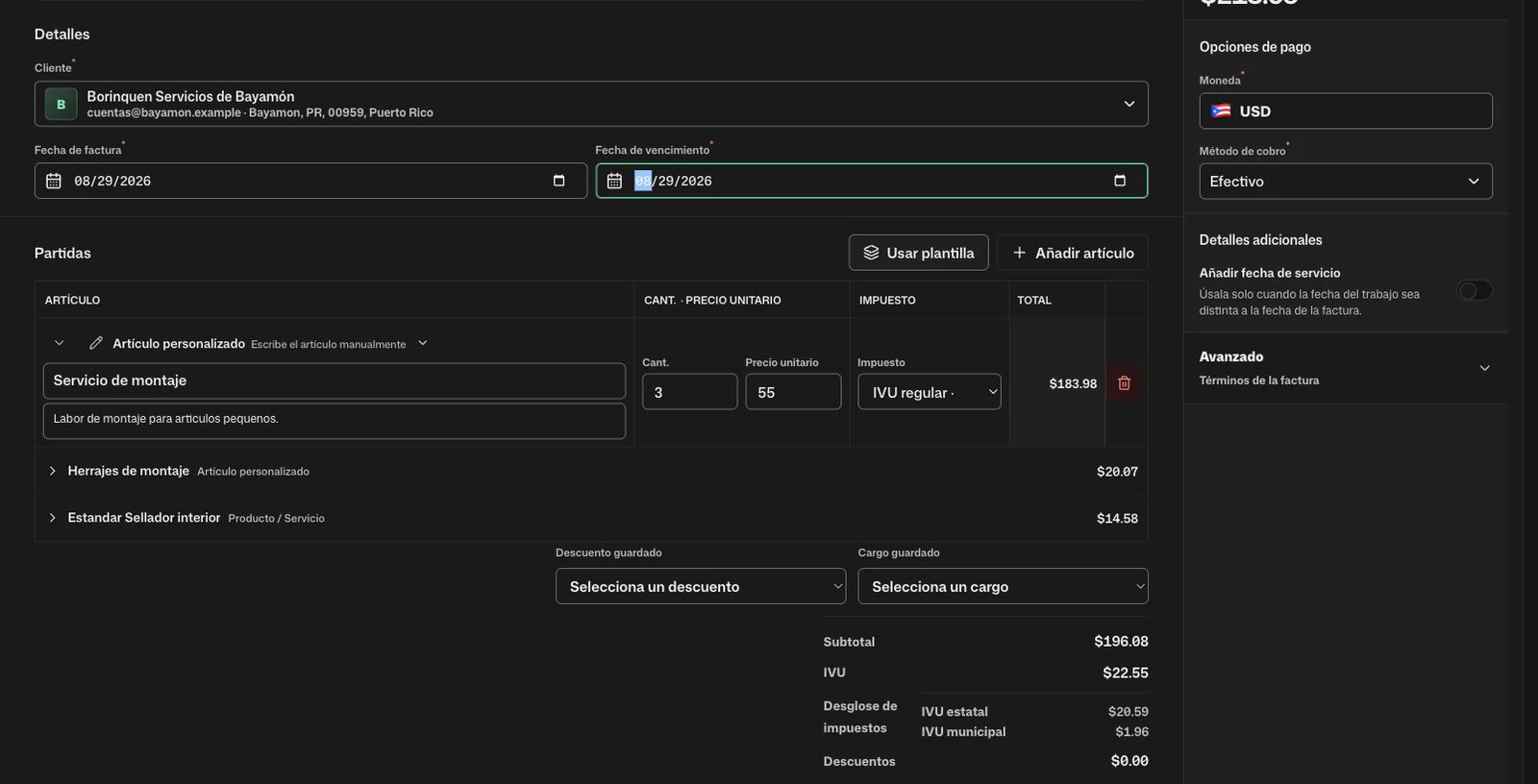Screen dimensions: 1538x784
Task: Click the Cant. quantity field
Action: (689, 392)
